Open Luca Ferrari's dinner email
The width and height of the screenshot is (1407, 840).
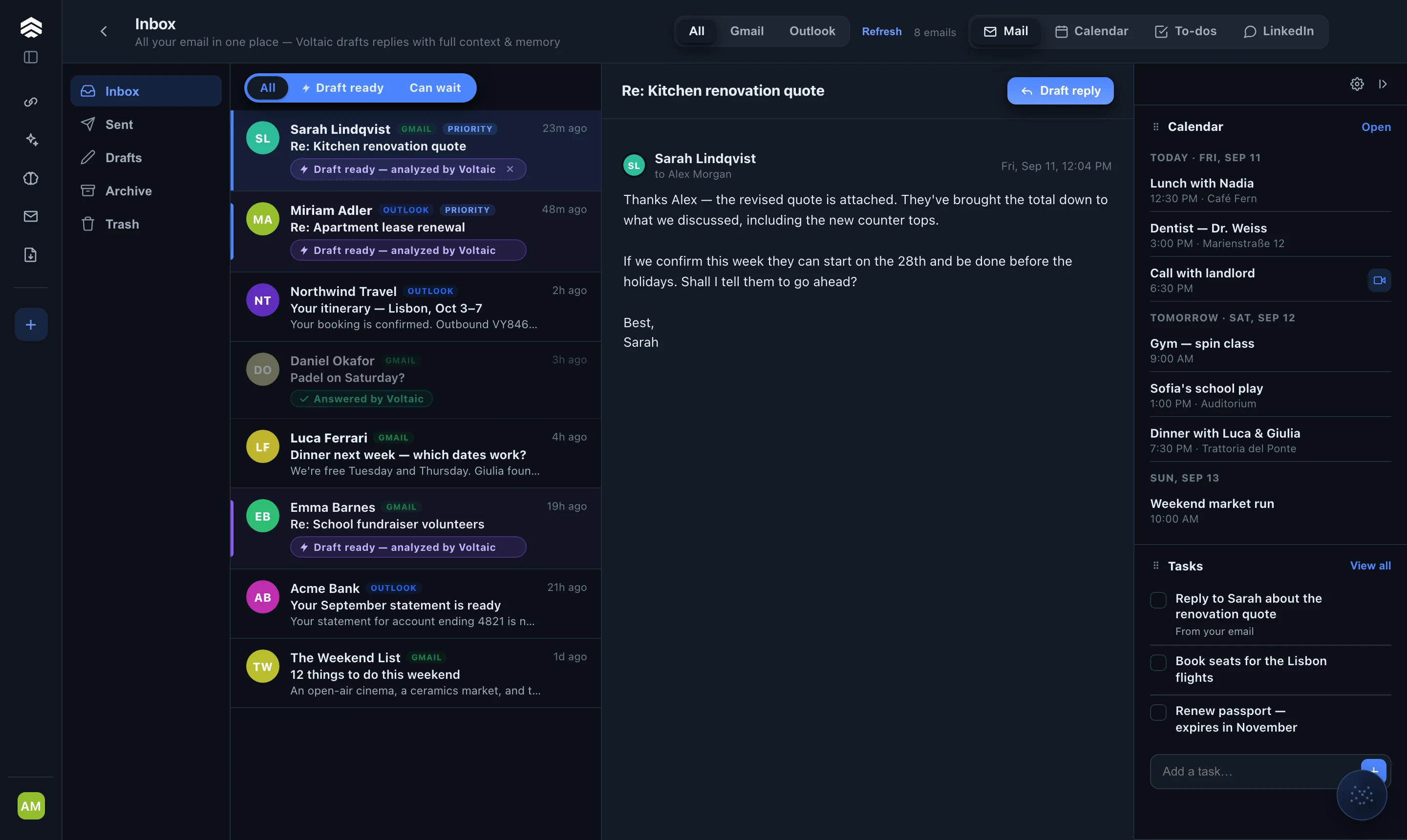[416, 453]
